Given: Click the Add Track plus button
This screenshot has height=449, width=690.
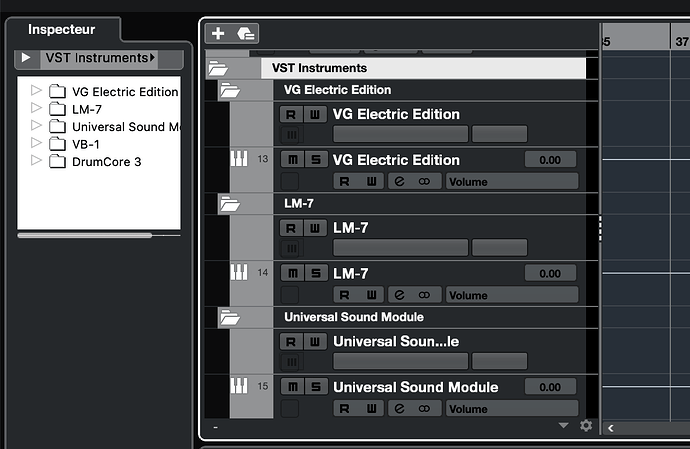Looking at the screenshot, I should tap(218, 33).
